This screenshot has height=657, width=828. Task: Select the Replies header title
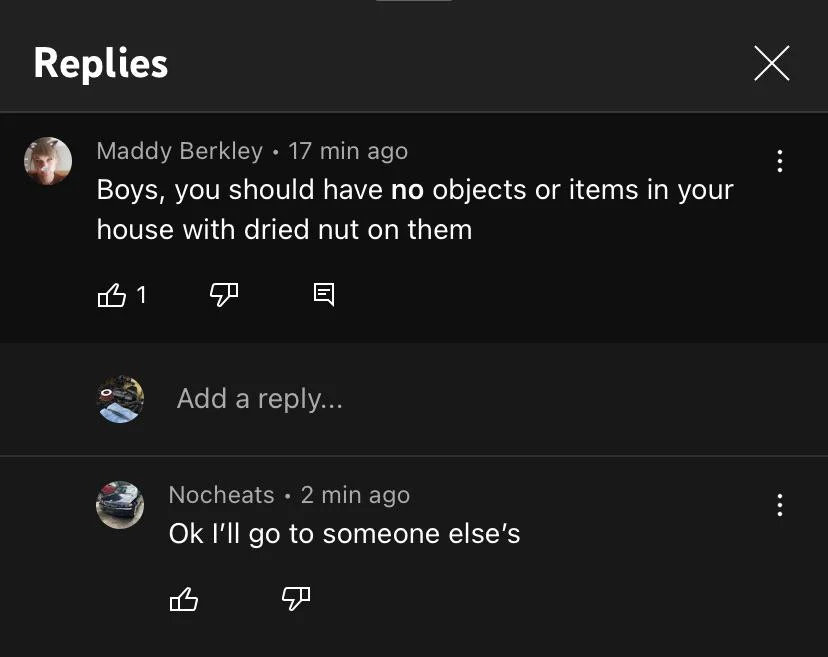point(100,63)
